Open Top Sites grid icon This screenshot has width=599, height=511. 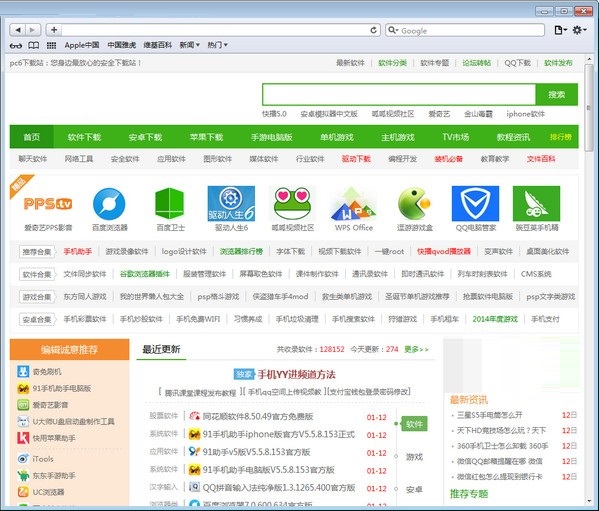(x=51, y=45)
